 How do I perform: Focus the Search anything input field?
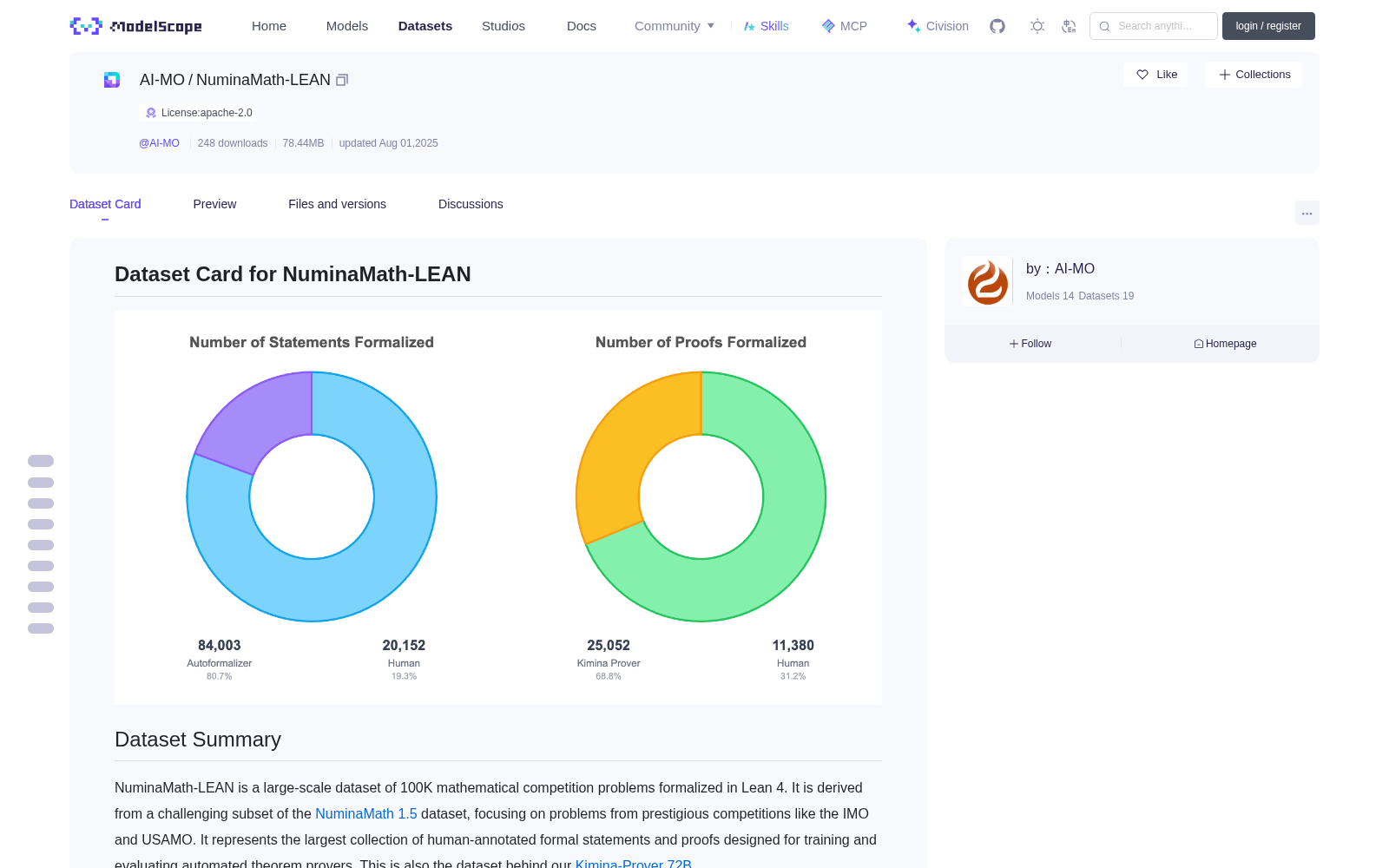point(1154,26)
